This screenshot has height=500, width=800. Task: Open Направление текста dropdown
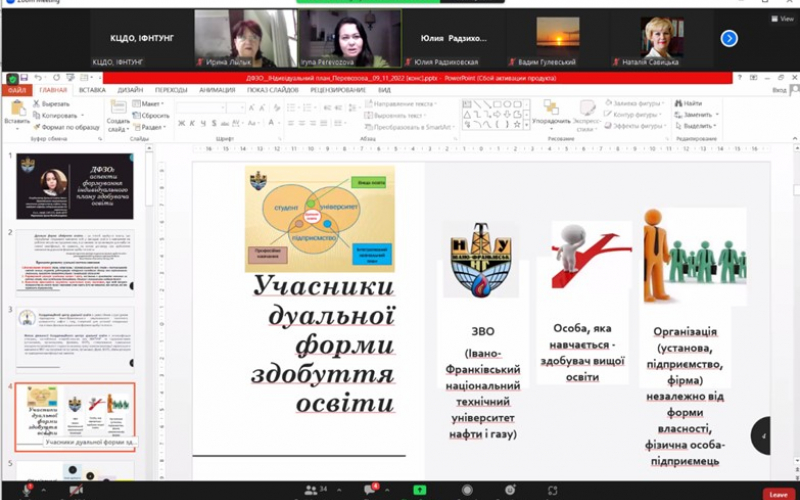[x=402, y=104]
